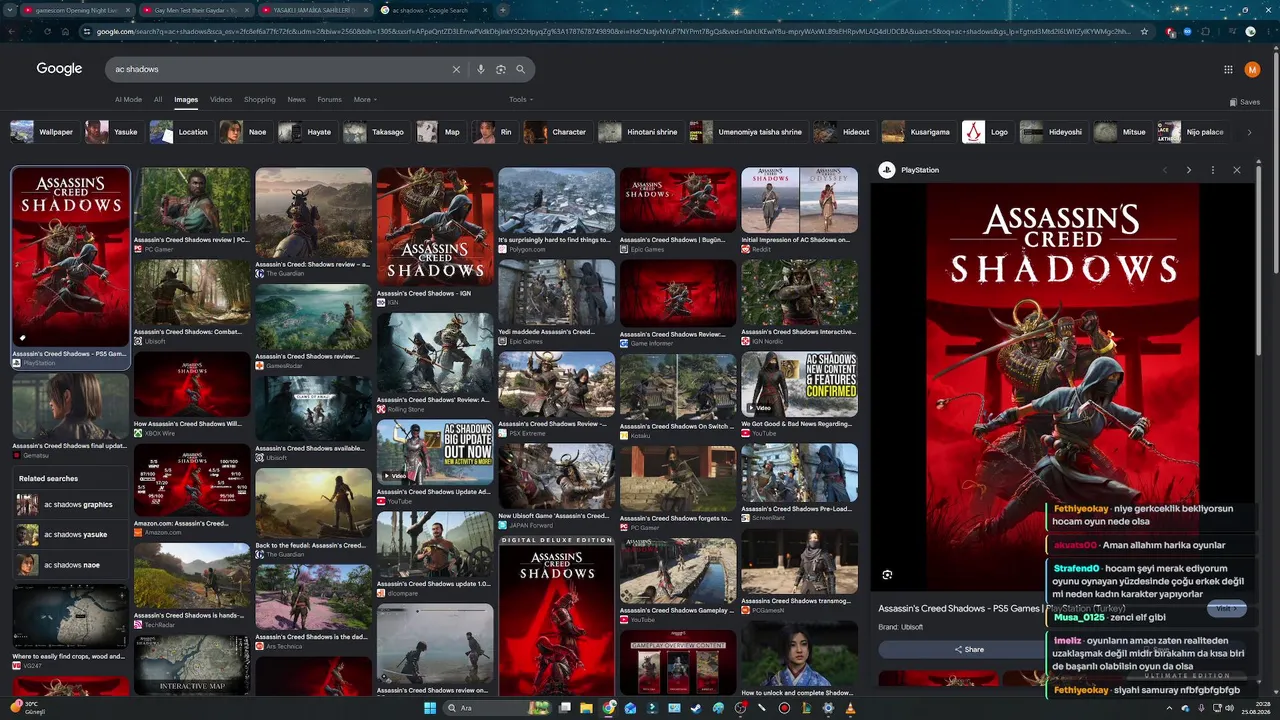1280x720 pixels.
Task: Show hidden system tray icons
Action: [1170, 708]
